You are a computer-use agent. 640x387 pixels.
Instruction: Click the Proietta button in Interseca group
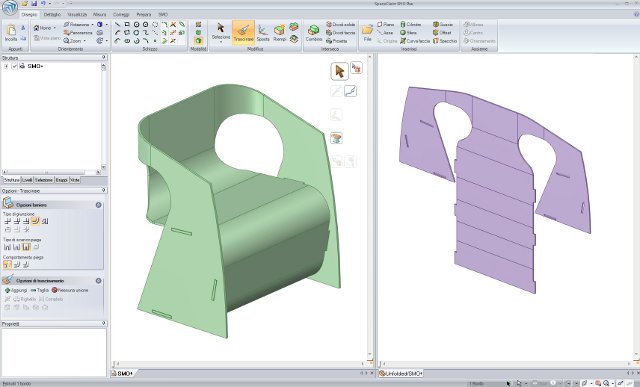[x=337, y=41]
